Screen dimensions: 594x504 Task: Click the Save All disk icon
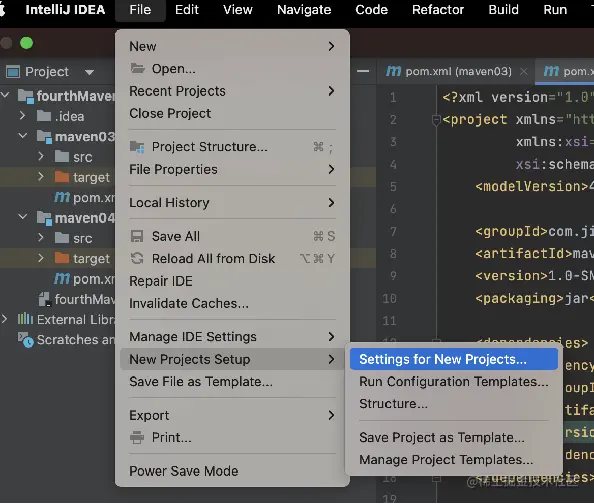coord(137,236)
